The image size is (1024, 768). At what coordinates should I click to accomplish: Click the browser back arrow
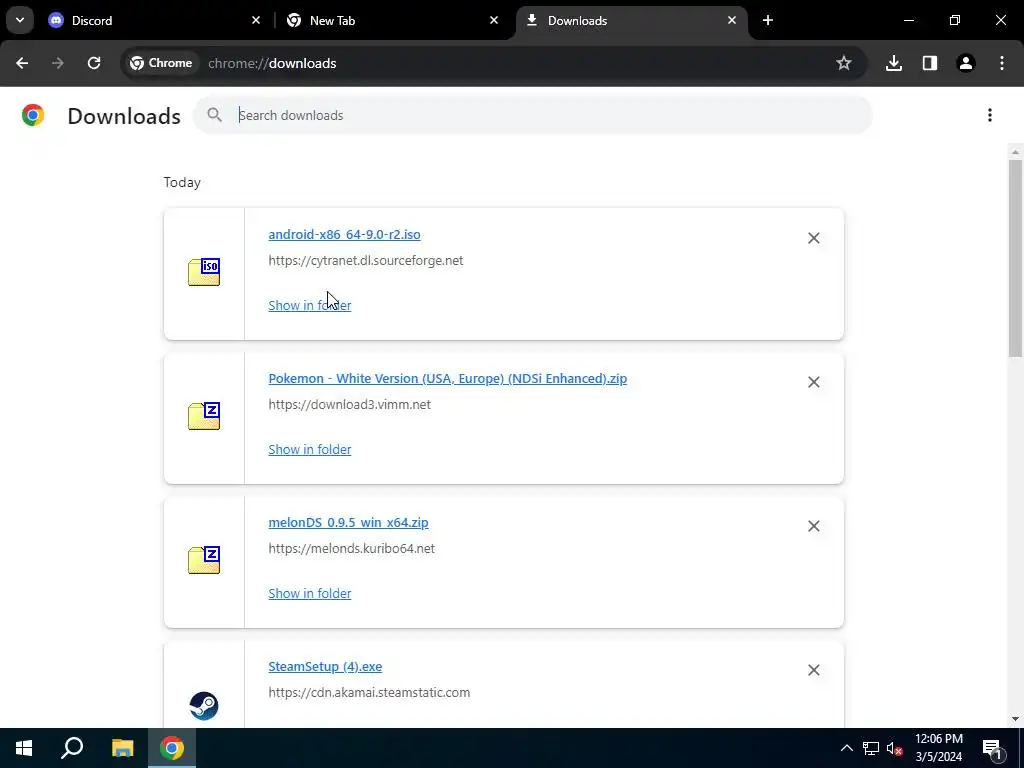(22, 63)
